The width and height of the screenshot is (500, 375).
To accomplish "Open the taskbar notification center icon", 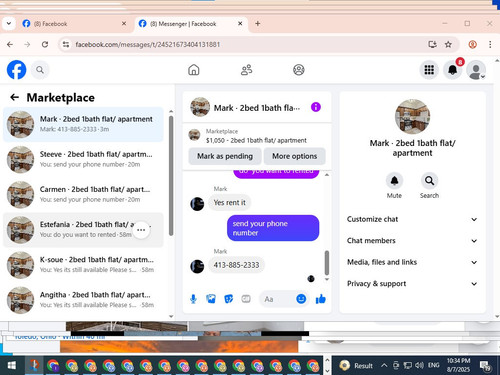I will coord(485,366).
